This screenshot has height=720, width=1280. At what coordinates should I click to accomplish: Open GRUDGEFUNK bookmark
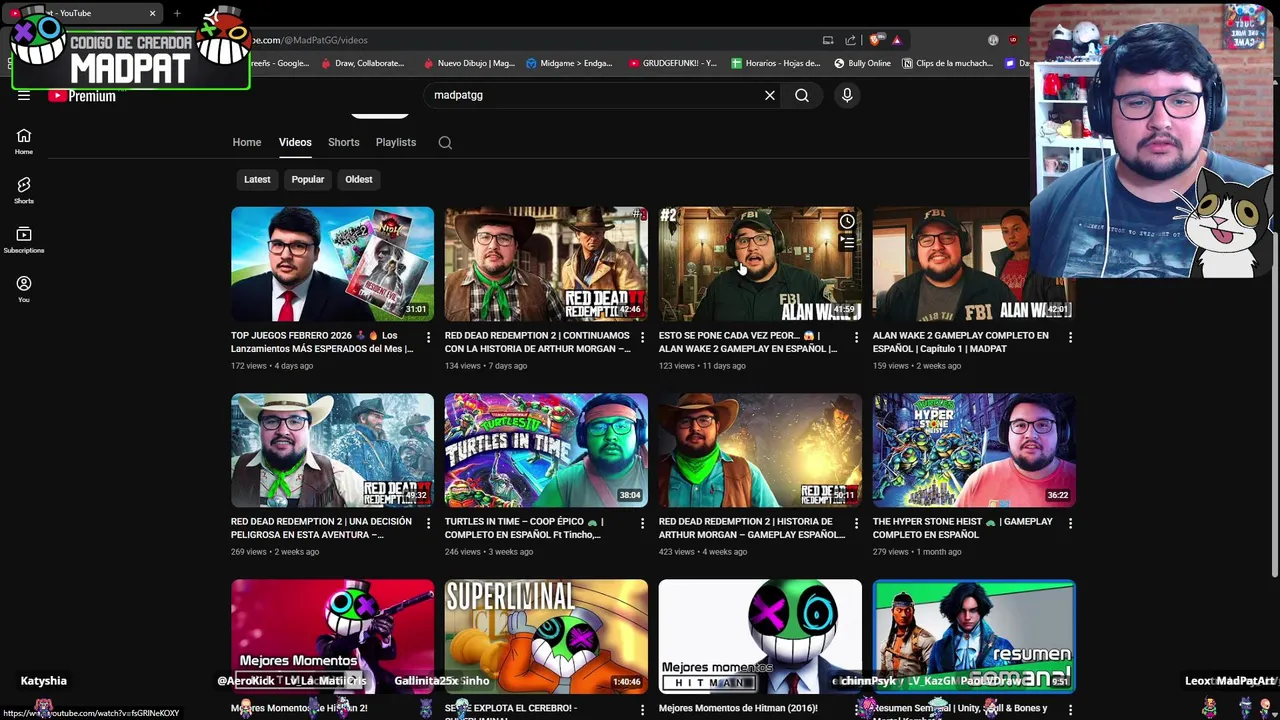point(673,63)
